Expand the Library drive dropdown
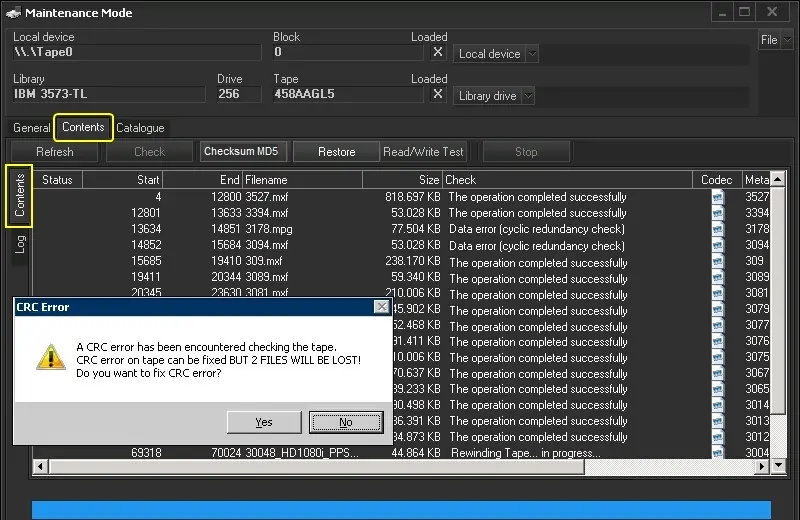 (527, 96)
